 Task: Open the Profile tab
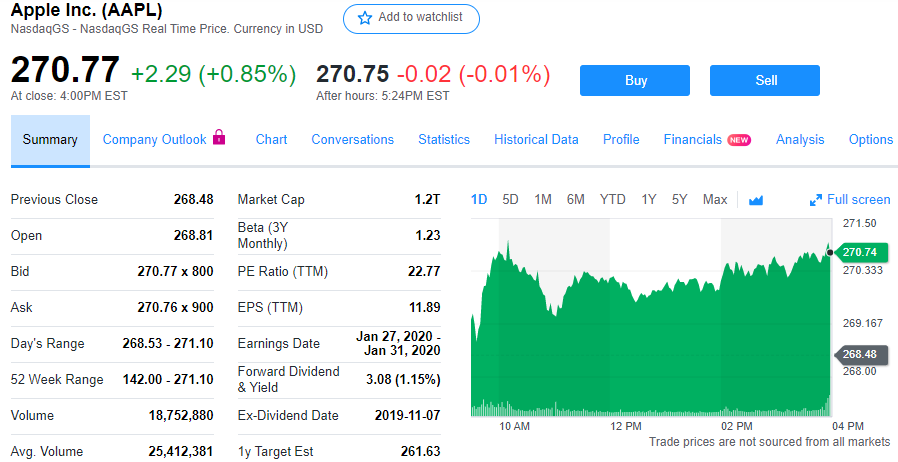click(x=621, y=140)
